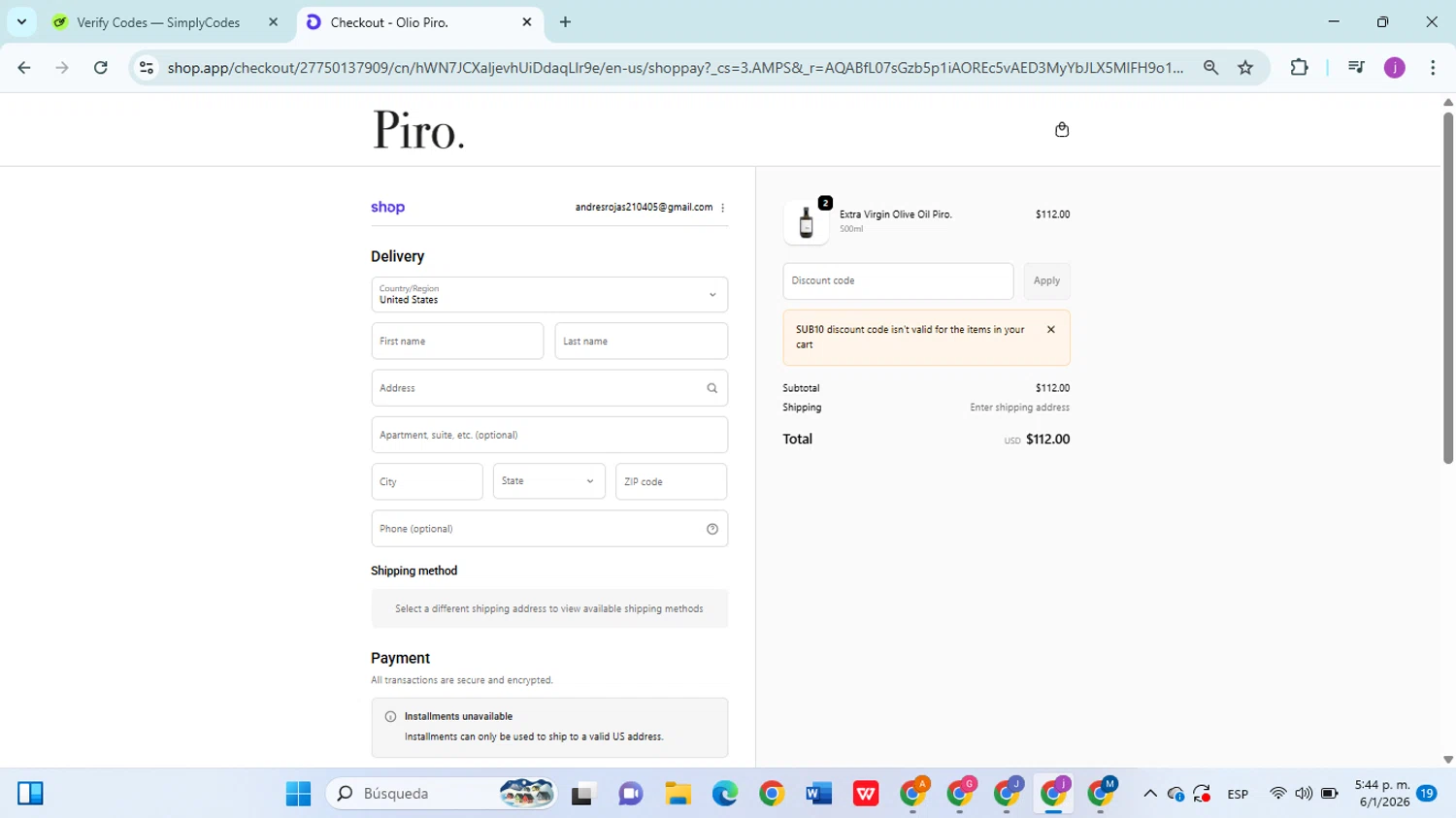Click the Shop logo

click(x=387, y=207)
